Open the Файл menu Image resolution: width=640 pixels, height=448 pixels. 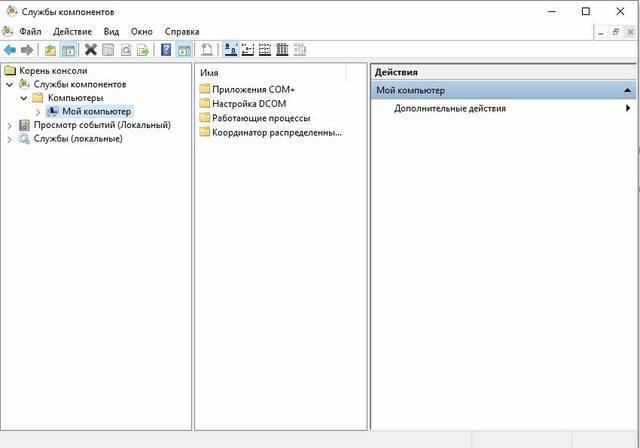30,31
